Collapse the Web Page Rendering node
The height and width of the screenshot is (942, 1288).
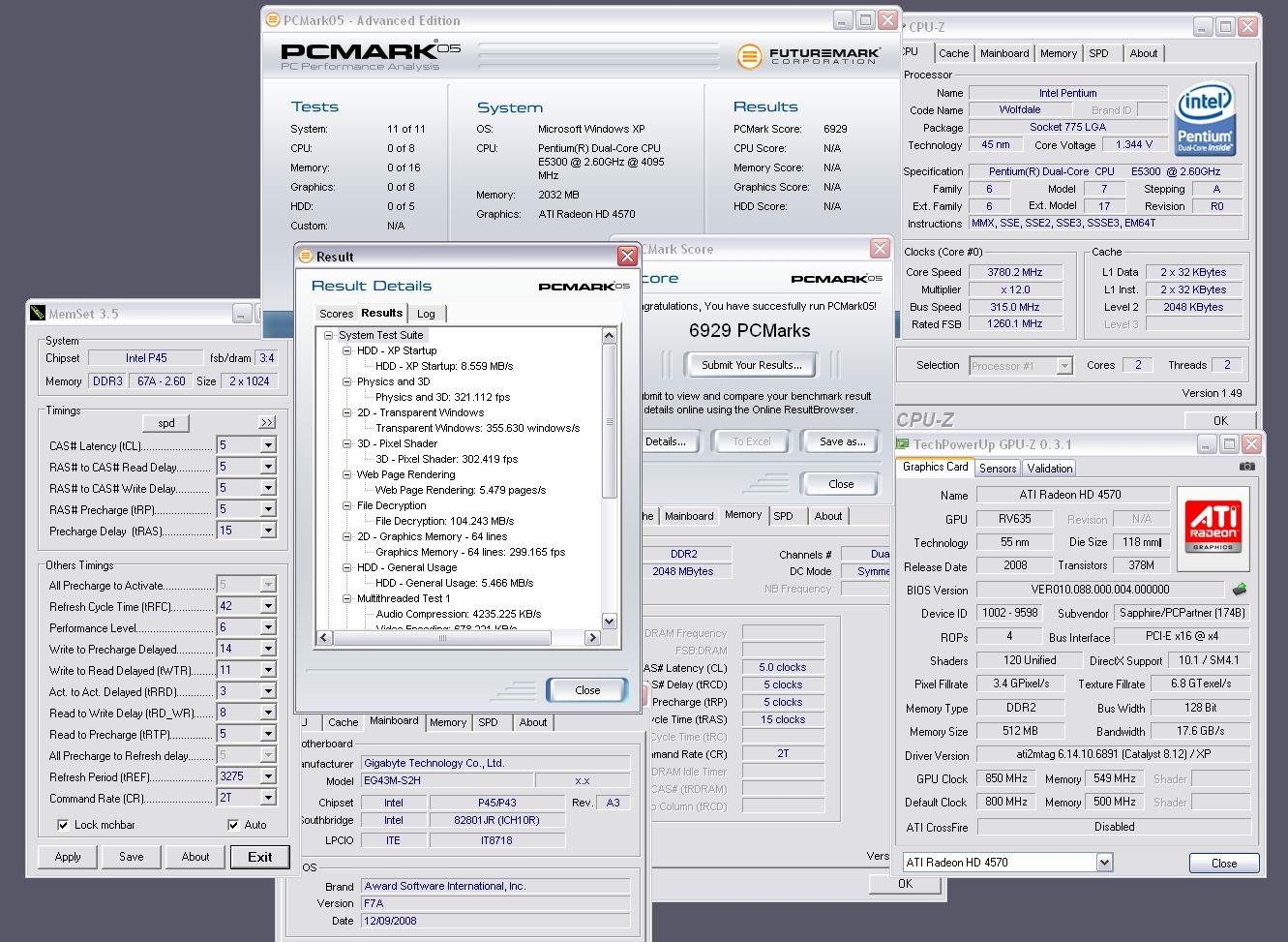pos(346,474)
